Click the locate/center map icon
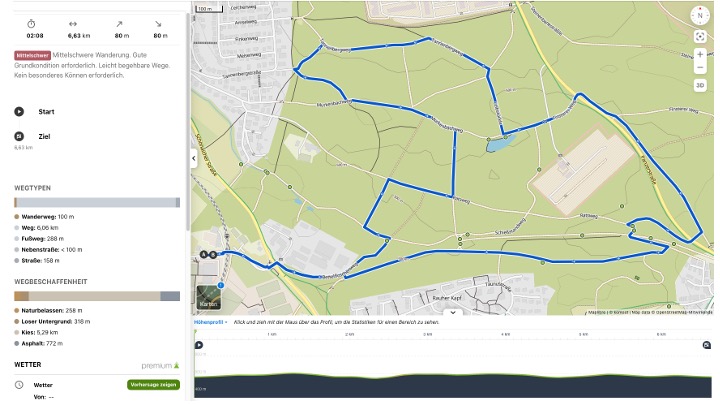The width and height of the screenshot is (720, 405). click(x=700, y=36)
